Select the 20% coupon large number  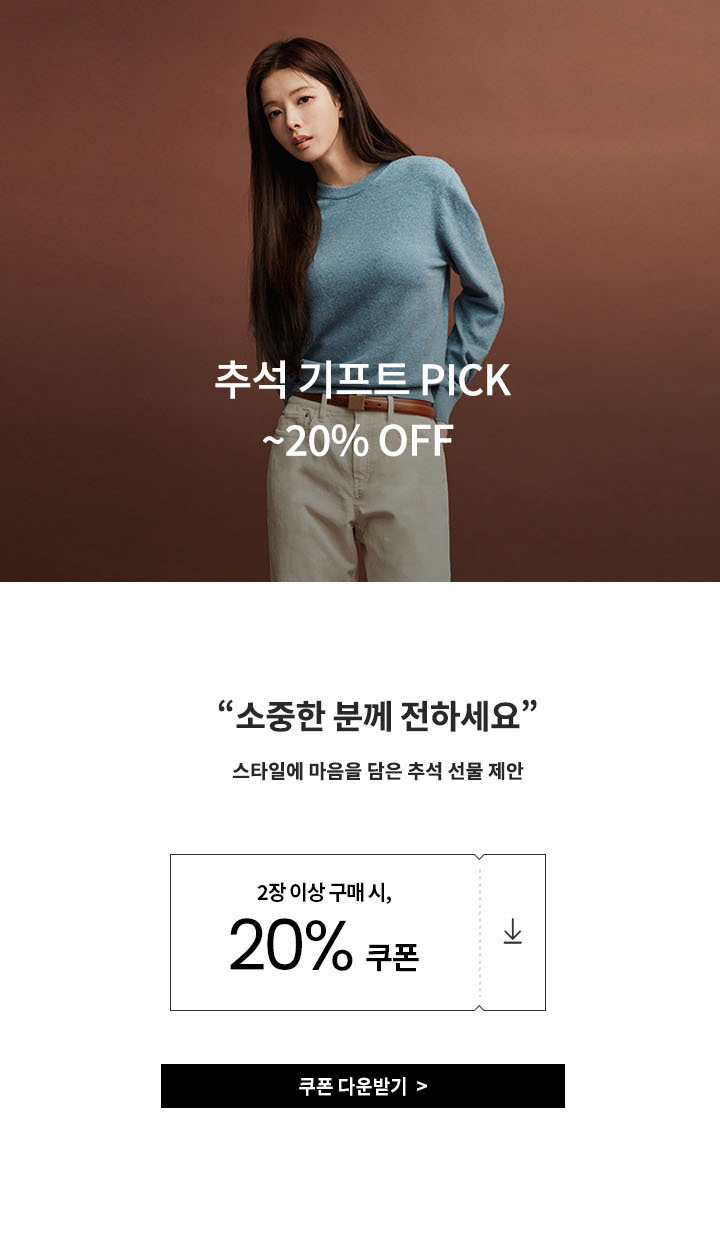tap(290, 945)
